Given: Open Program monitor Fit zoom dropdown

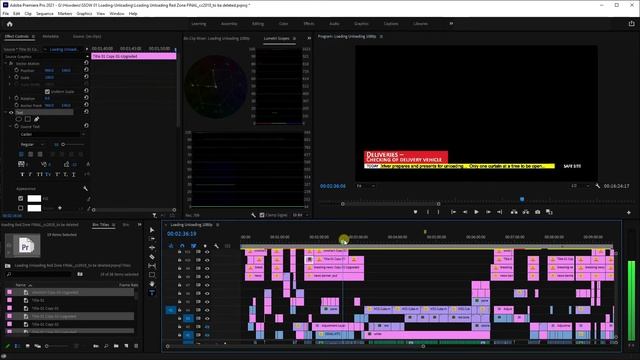Looking at the screenshot, I should point(366,186).
